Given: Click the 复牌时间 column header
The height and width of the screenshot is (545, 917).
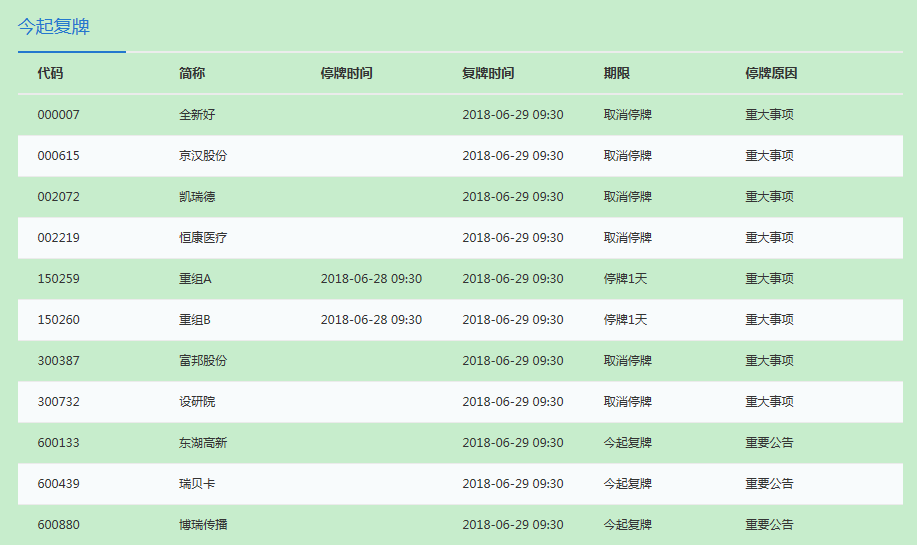Looking at the screenshot, I should tap(488, 74).
